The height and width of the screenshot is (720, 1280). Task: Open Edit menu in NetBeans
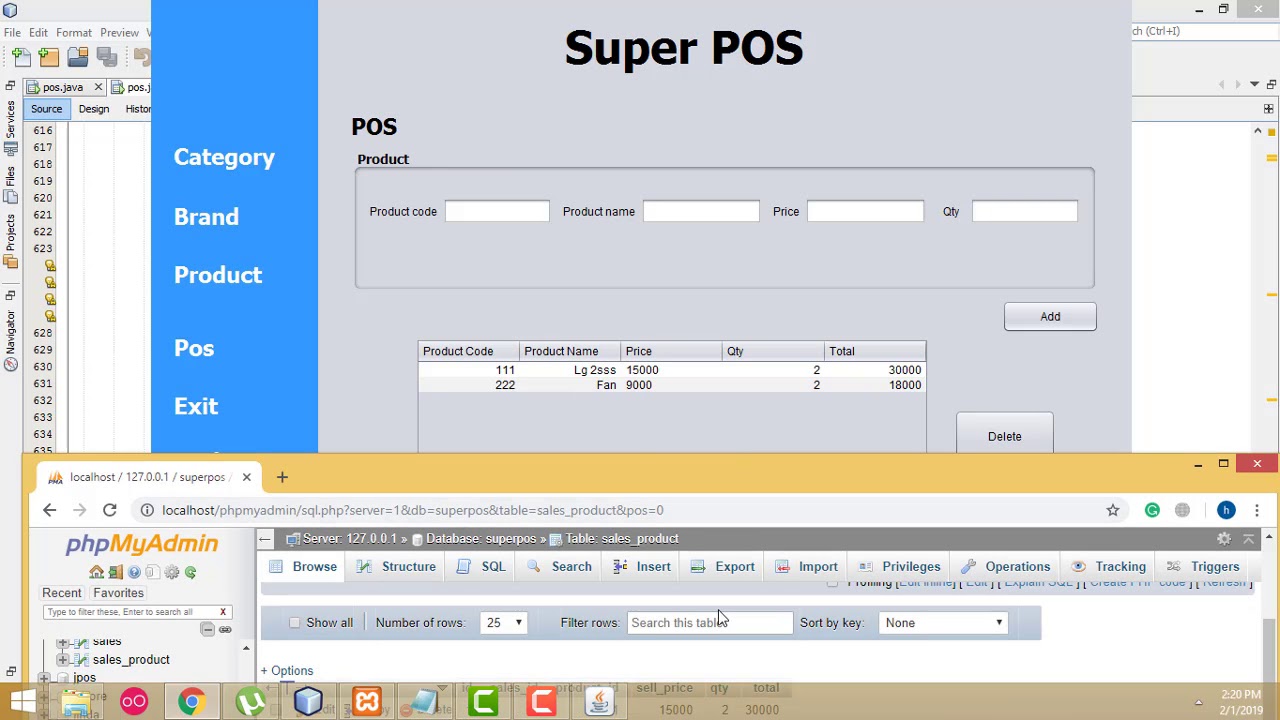coord(38,32)
